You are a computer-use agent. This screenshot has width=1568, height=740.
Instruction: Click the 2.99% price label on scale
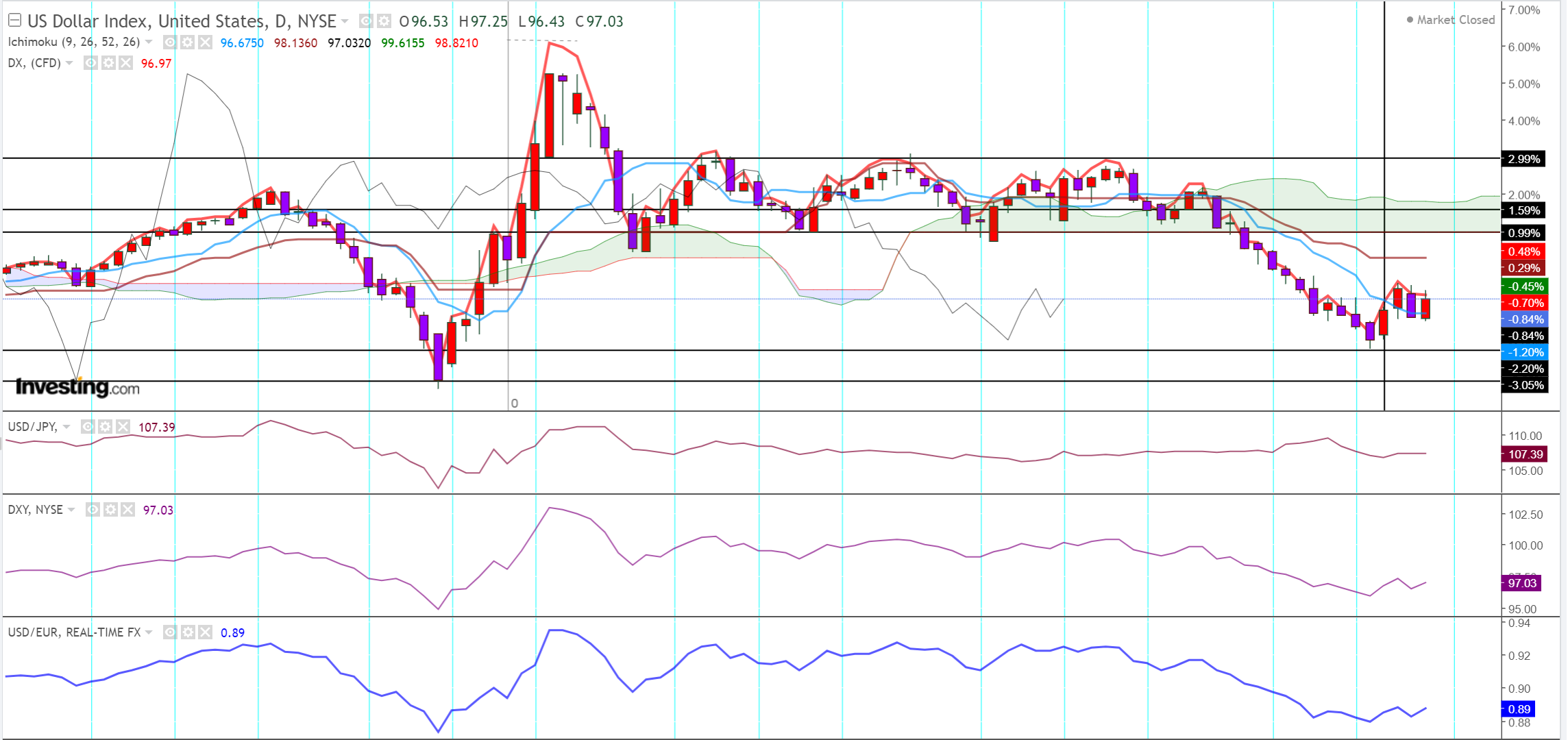pyautogui.click(x=1523, y=159)
